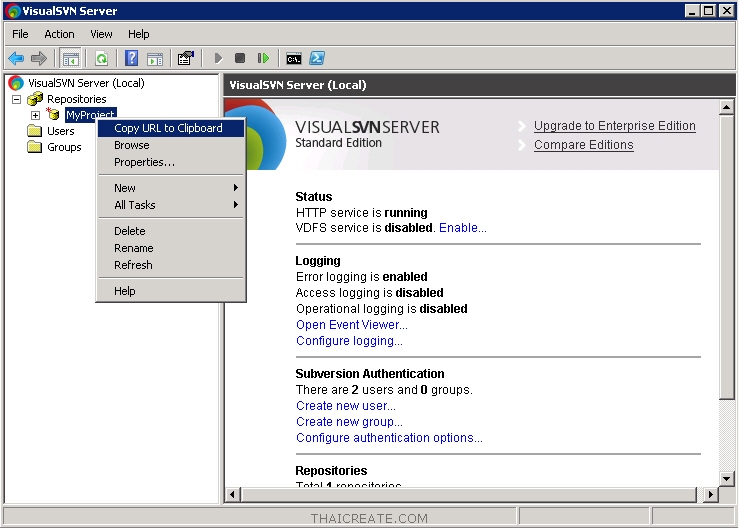Screen dimensions: 739x528
Task: Open the New submenu
Action: [171, 188]
